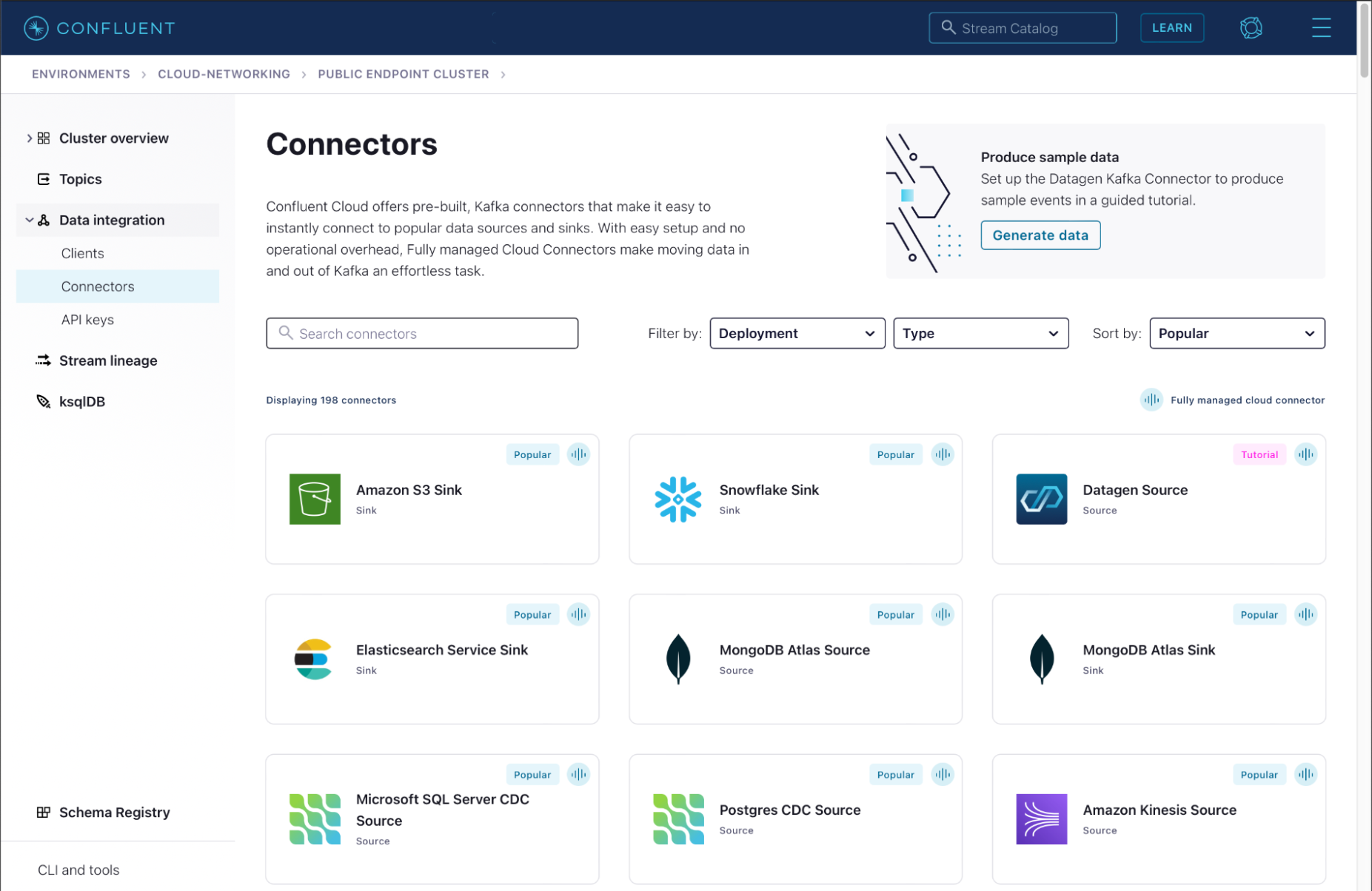This screenshot has height=891, width=1372.
Task: Click the Data integration icon
Action: click(44, 220)
